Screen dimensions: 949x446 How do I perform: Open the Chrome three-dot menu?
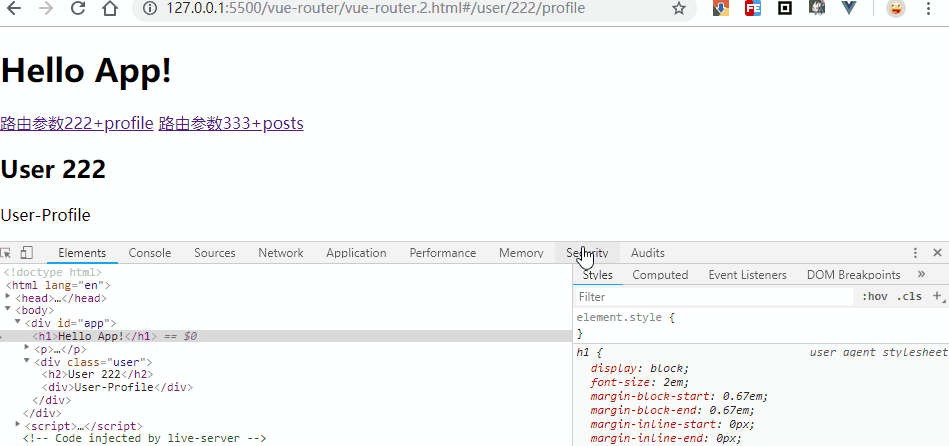click(x=928, y=8)
